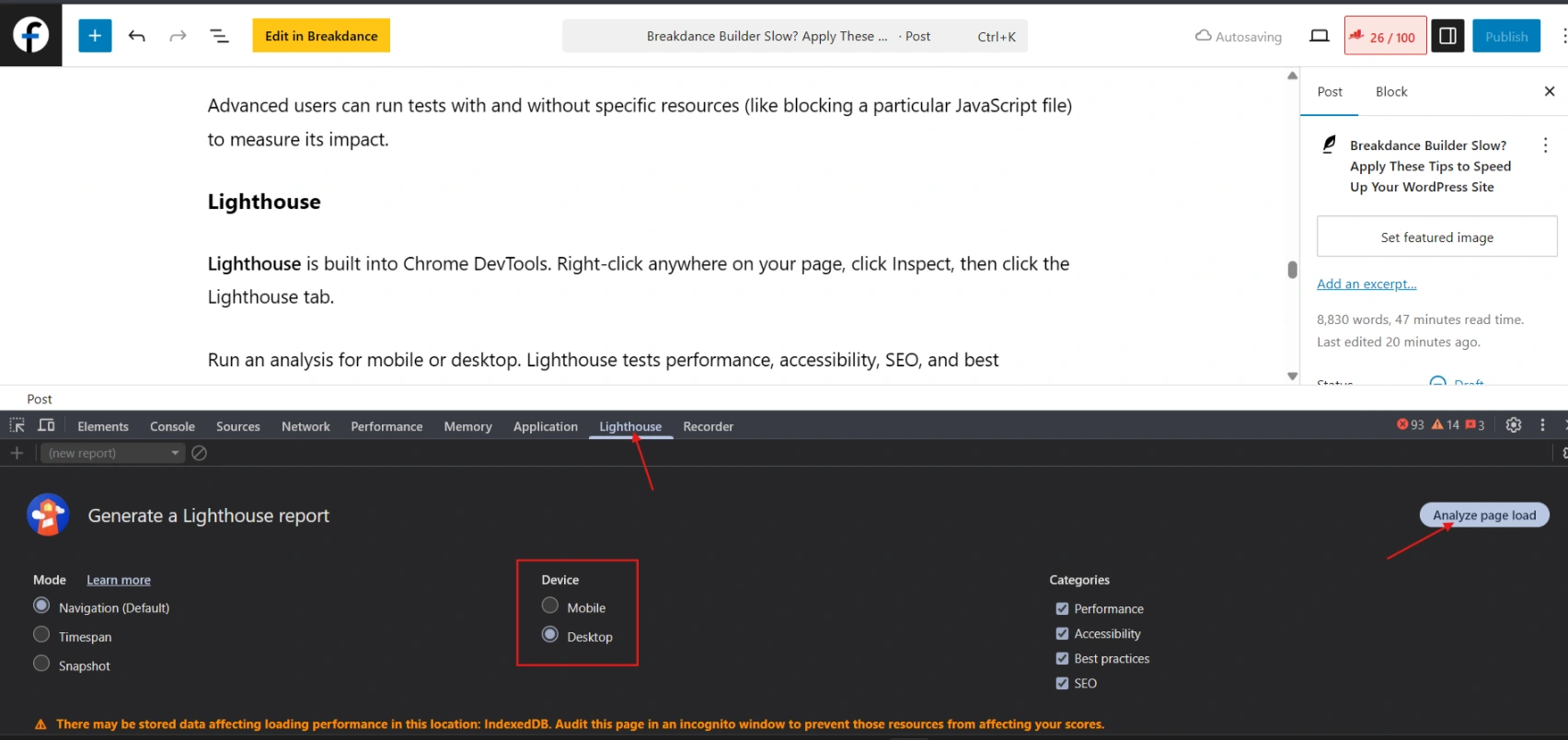
Task: Click Analyze page load button
Action: (x=1484, y=515)
